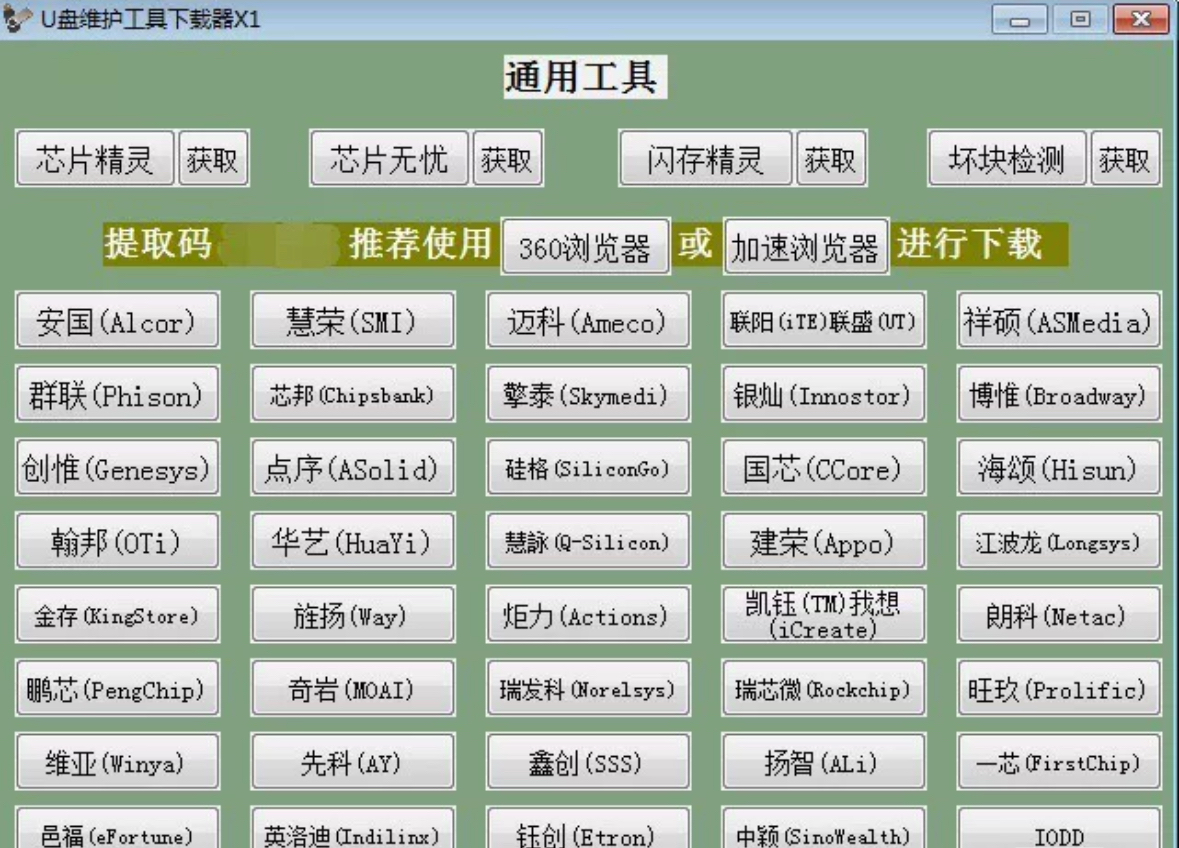
Task: Maximize the U盘维护工具下载器 window
Action: click(1080, 20)
